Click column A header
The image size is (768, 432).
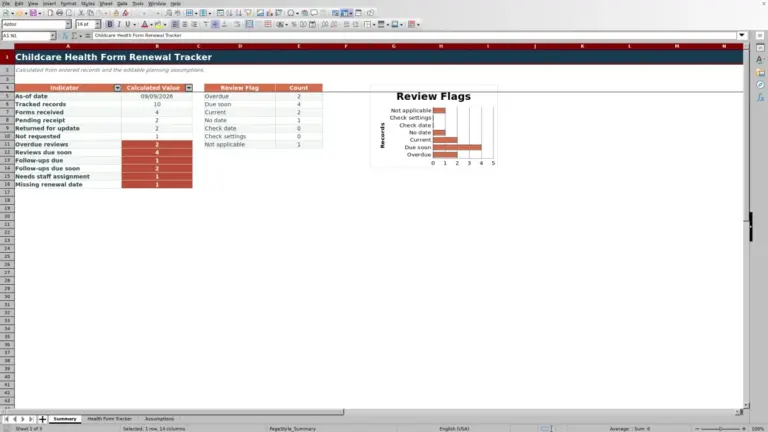(x=68, y=46)
